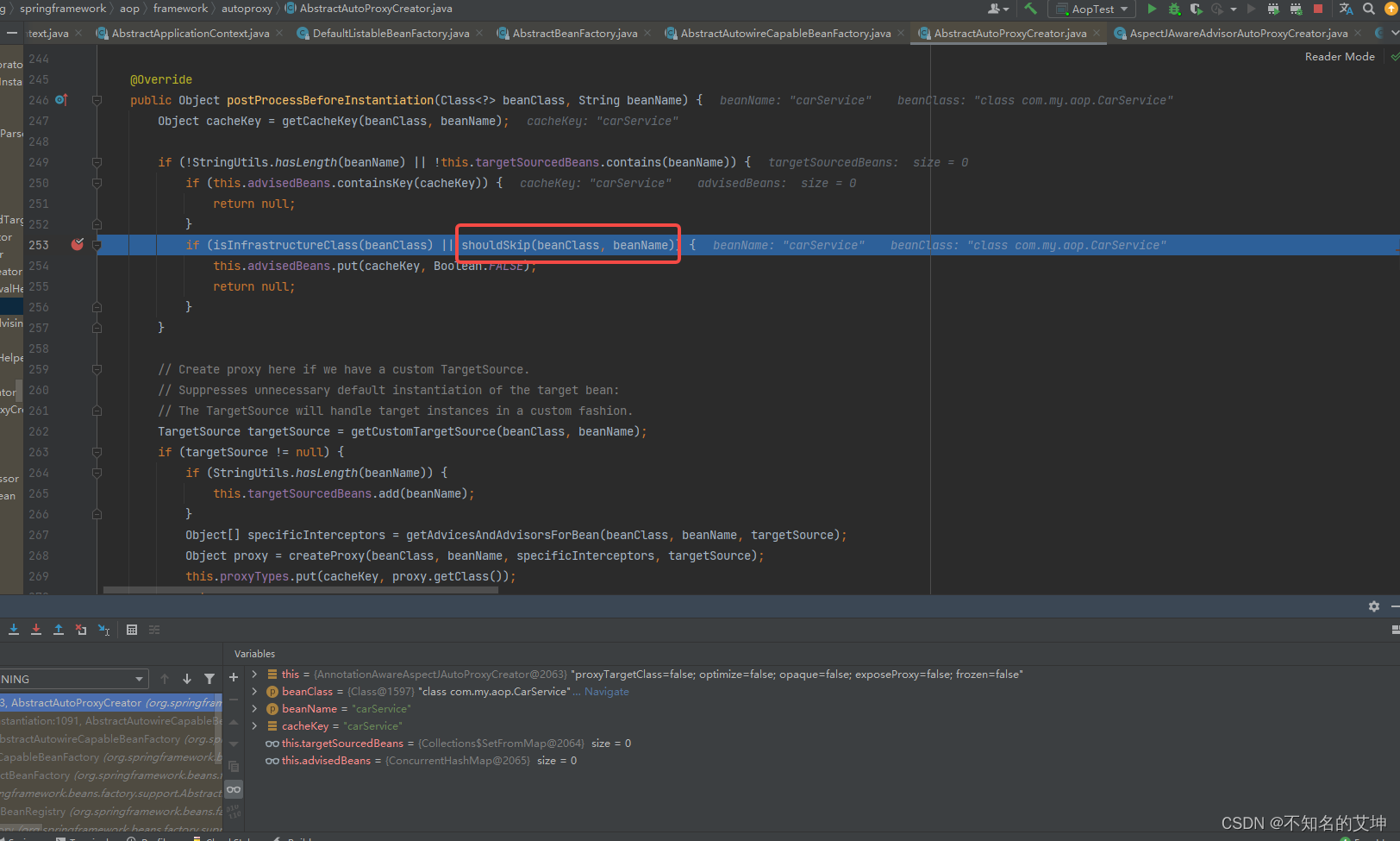Close the AbstractAutoProxyCreator.java tab
The width and height of the screenshot is (1400, 841).
click(x=1097, y=34)
